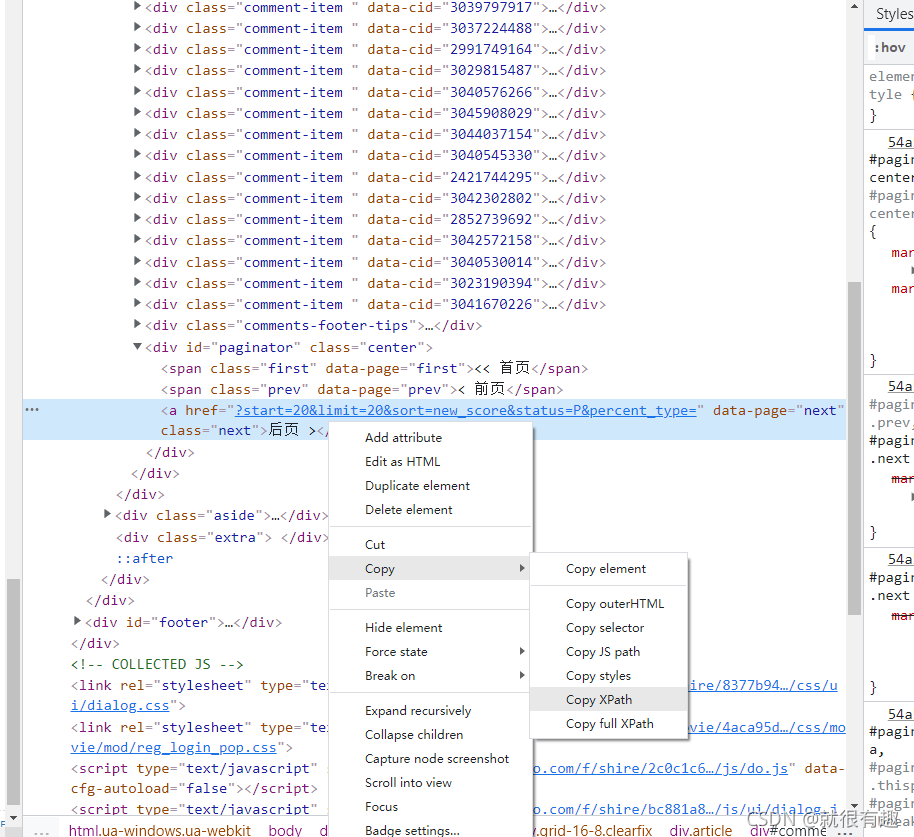Expand the div class="aside" node
Image resolution: width=914 pixels, height=837 pixels.
tap(108, 515)
